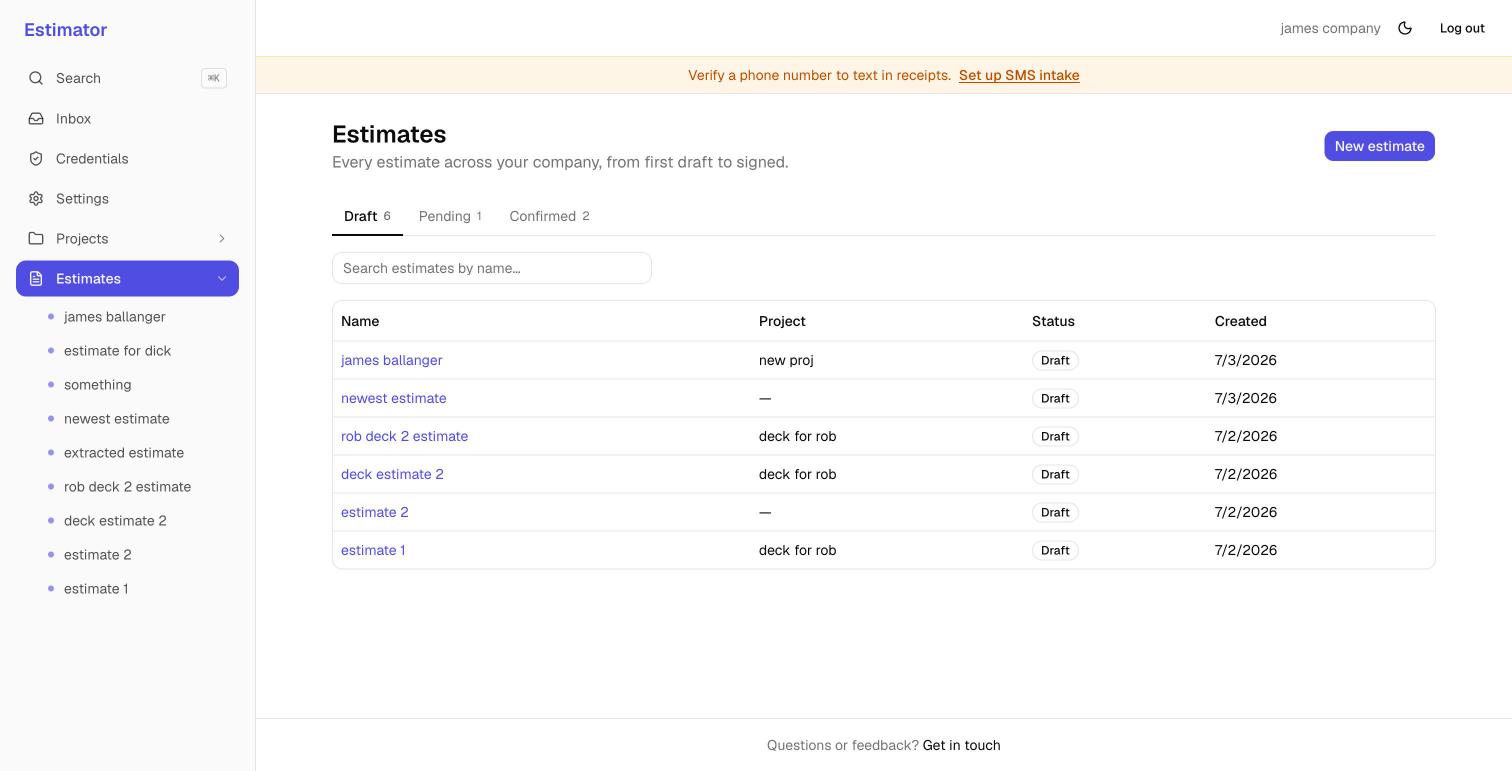
Task: Open rob deck 2 estimate table row
Action: 404,436
